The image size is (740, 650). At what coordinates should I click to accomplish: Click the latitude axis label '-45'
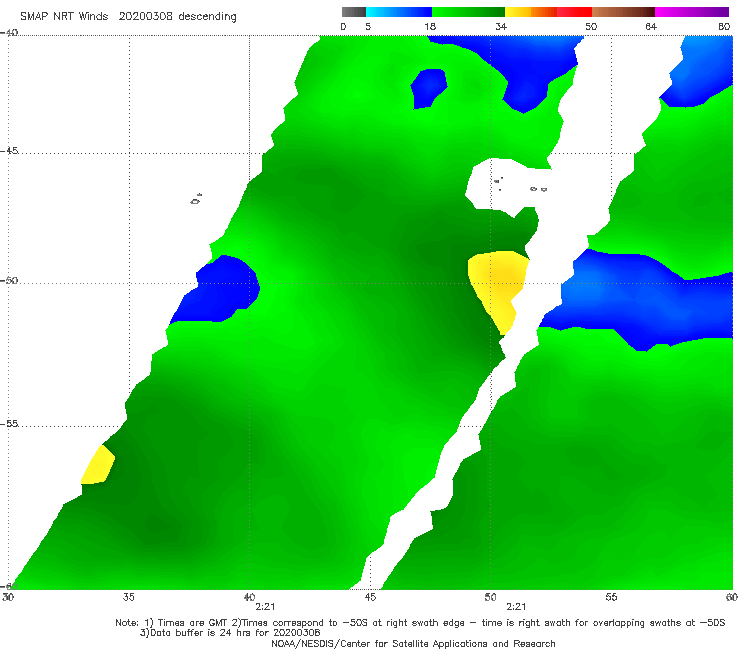pos(9,151)
